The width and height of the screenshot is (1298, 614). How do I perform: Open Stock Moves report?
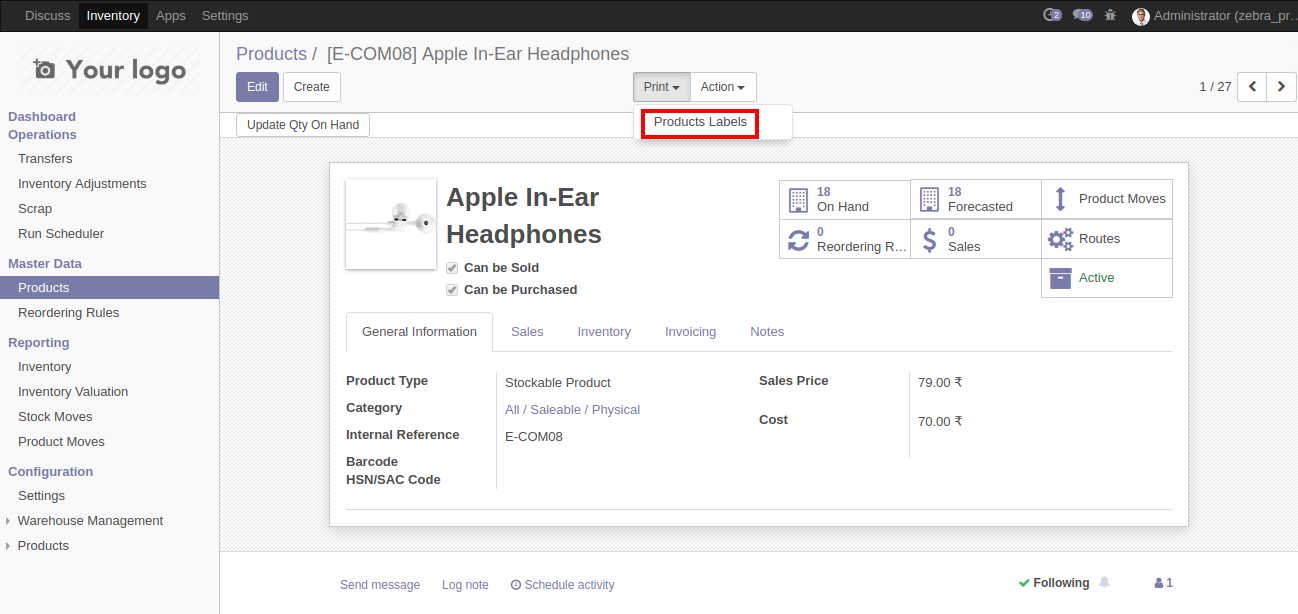coord(55,417)
